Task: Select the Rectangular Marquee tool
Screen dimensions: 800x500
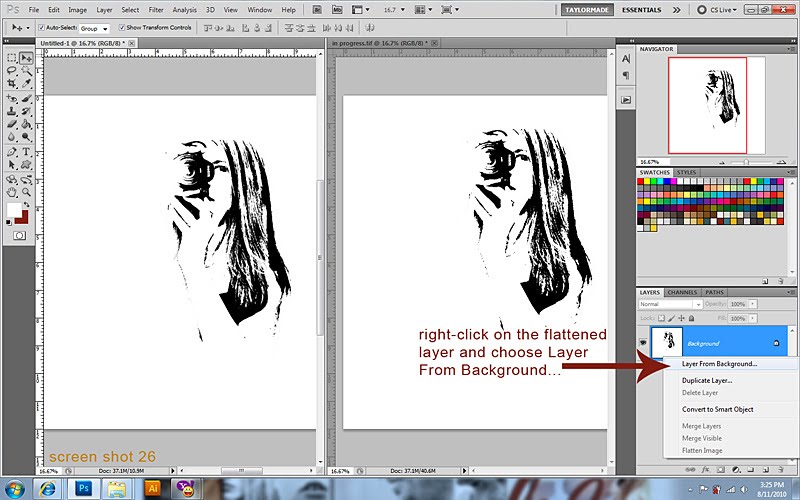Action: (11, 58)
